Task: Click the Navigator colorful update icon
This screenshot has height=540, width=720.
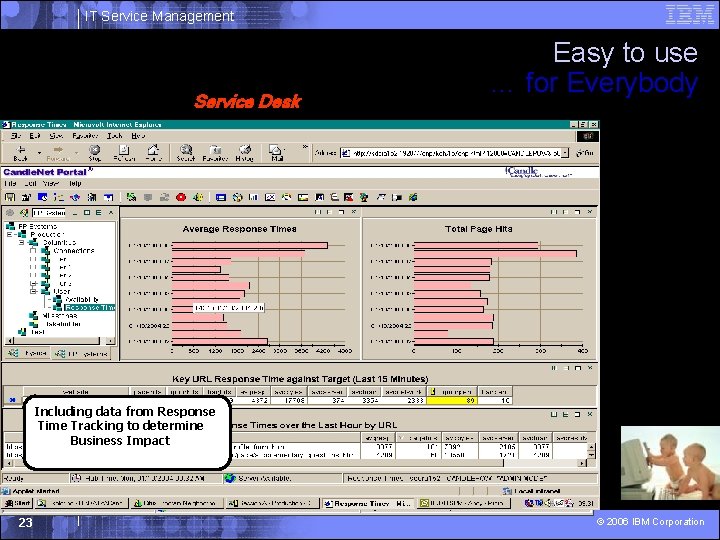Action: 23,213
